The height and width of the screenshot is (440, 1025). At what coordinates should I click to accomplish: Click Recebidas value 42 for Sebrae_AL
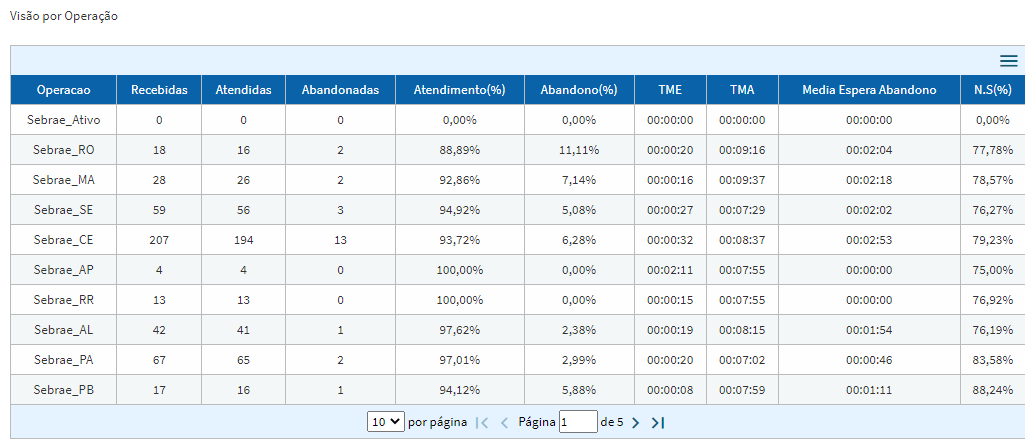[x=159, y=330]
